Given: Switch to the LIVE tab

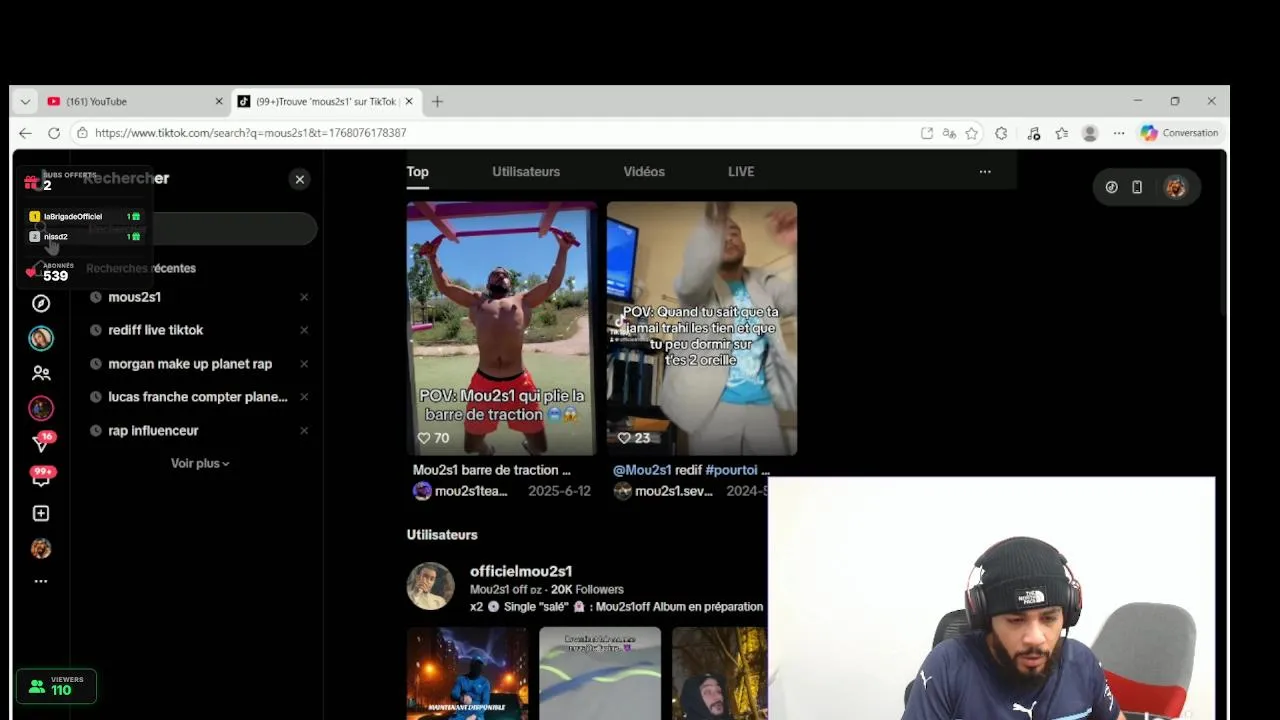Looking at the screenshot, I should tap(741, 172).
